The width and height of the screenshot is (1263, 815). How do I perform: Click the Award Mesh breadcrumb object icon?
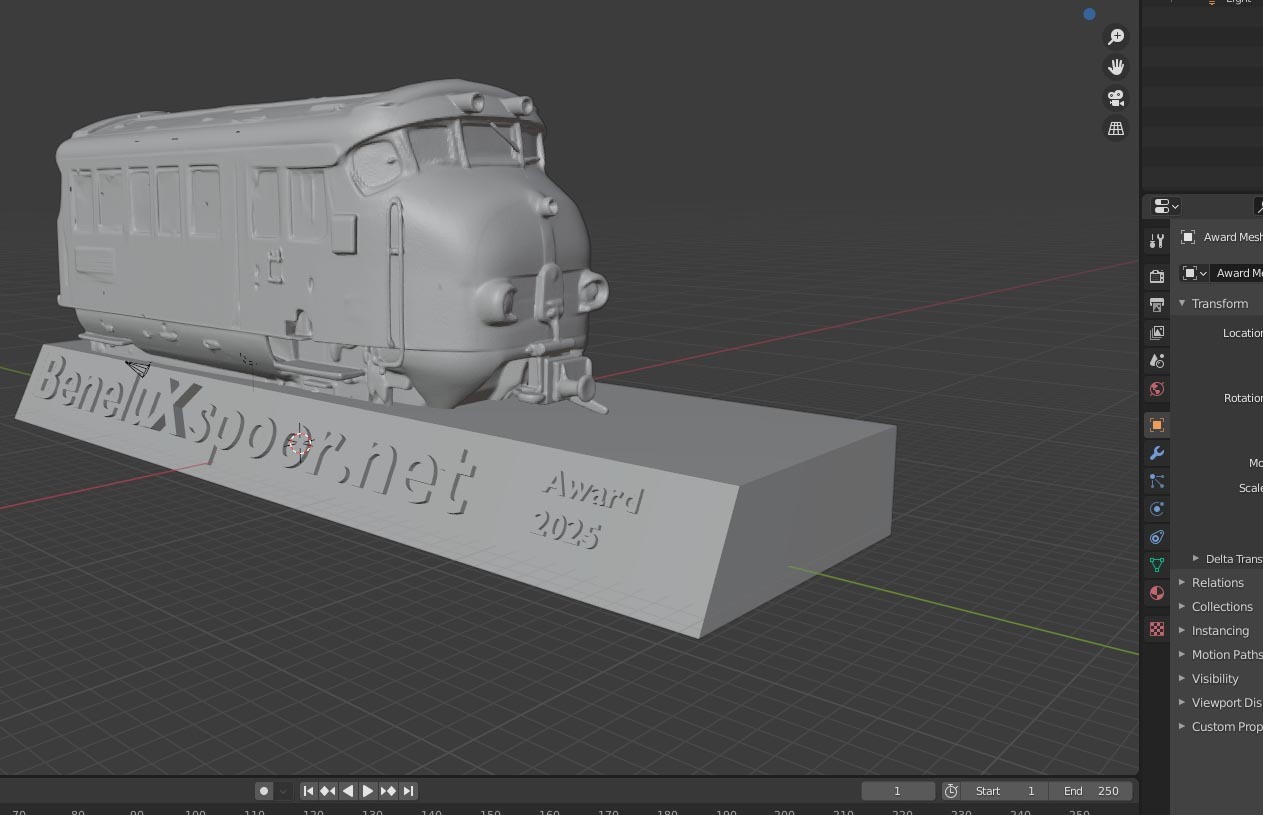[1187, 237]
